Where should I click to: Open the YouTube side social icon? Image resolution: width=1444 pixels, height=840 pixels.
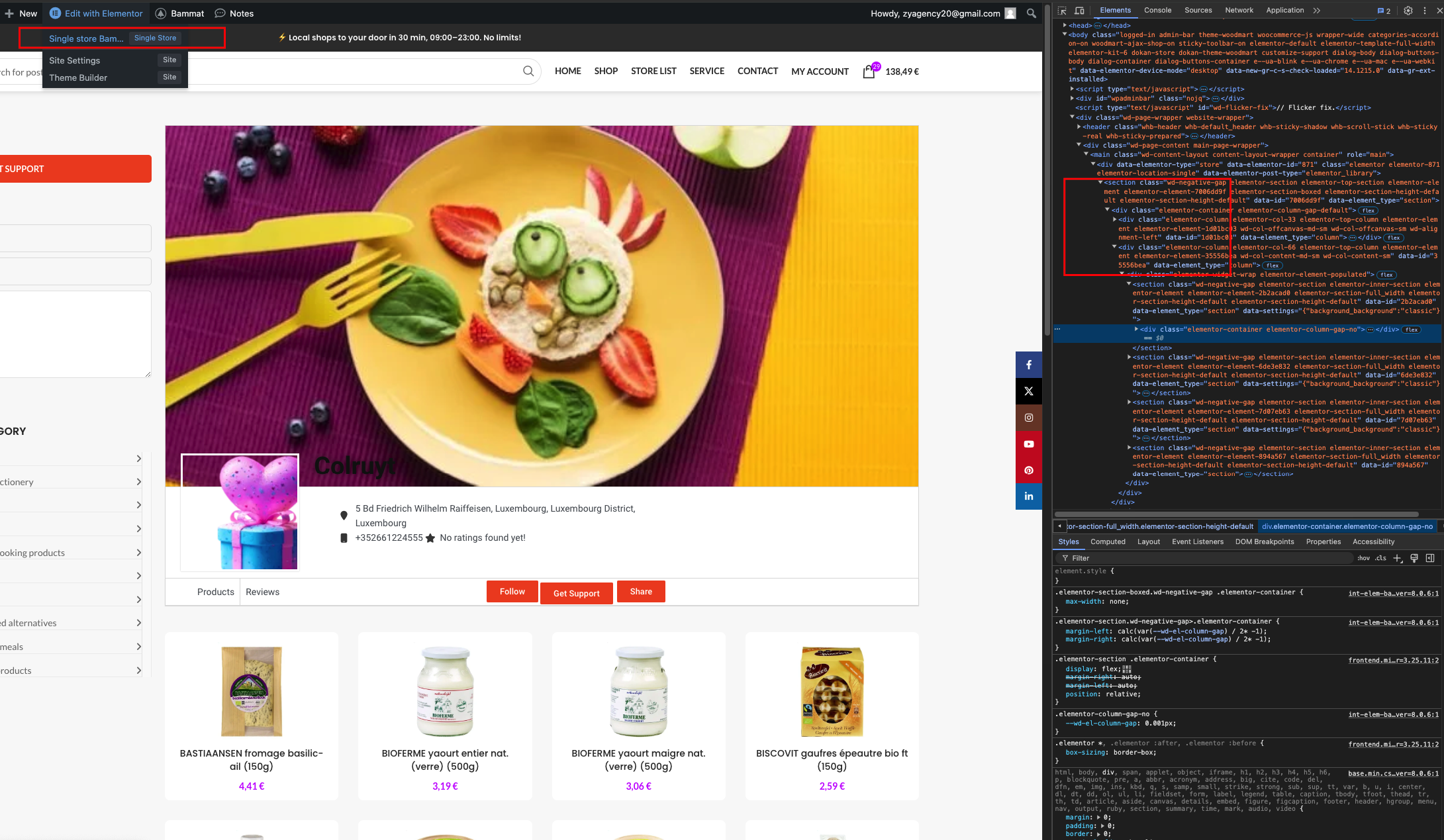pyautogui.click(x=1029, y=444)
